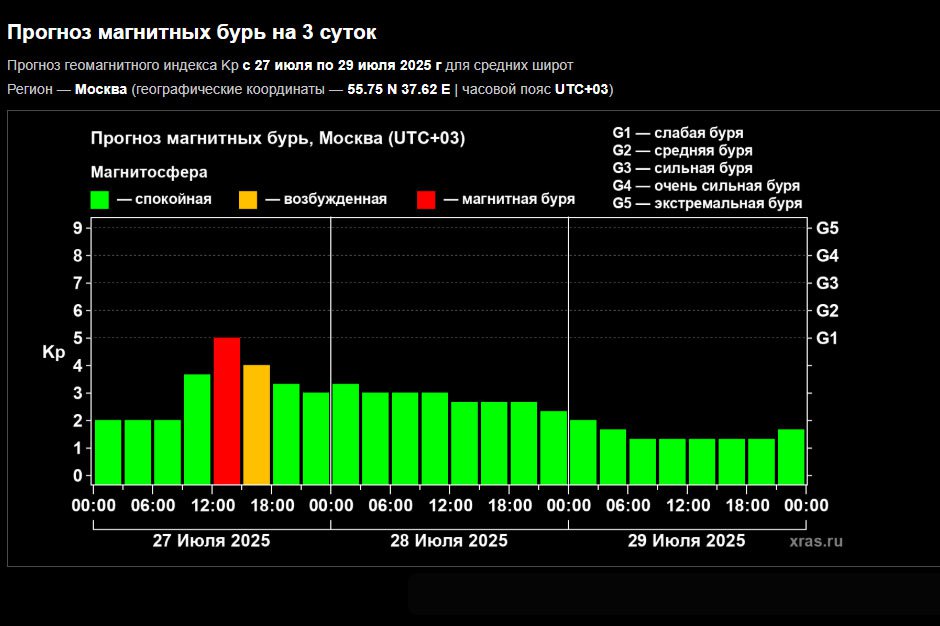Click the '— магнитная буря' legend label
940x626 pixels.
pos(509,199)
